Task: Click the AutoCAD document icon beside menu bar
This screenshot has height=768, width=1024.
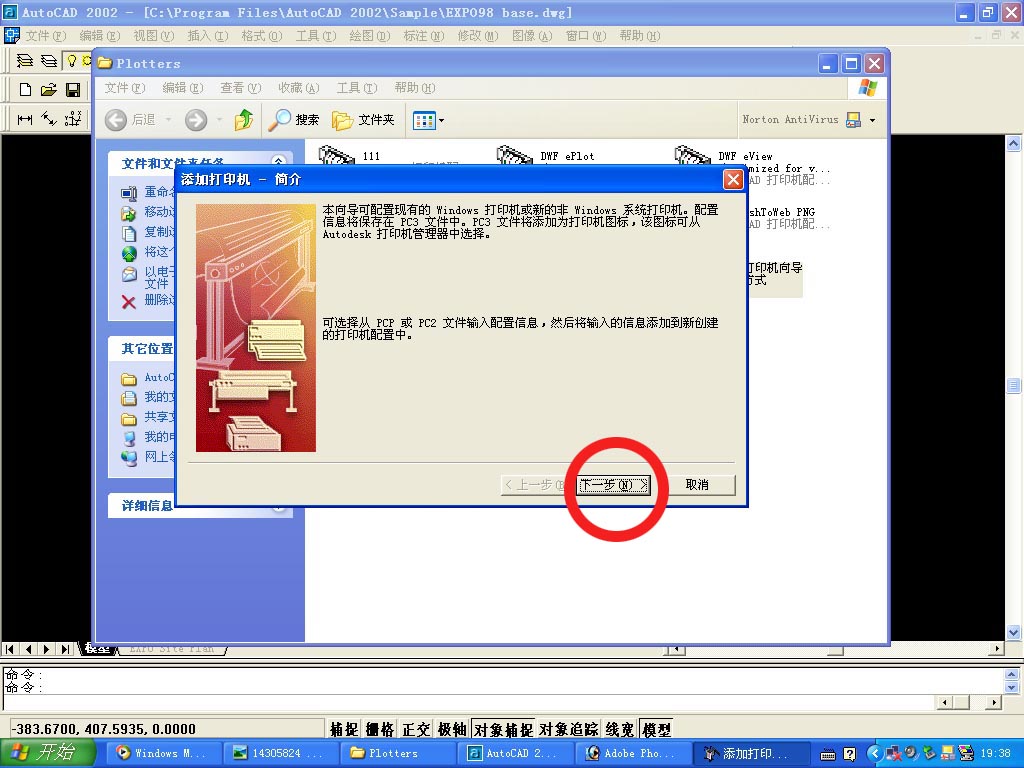Action: [12, 35]
